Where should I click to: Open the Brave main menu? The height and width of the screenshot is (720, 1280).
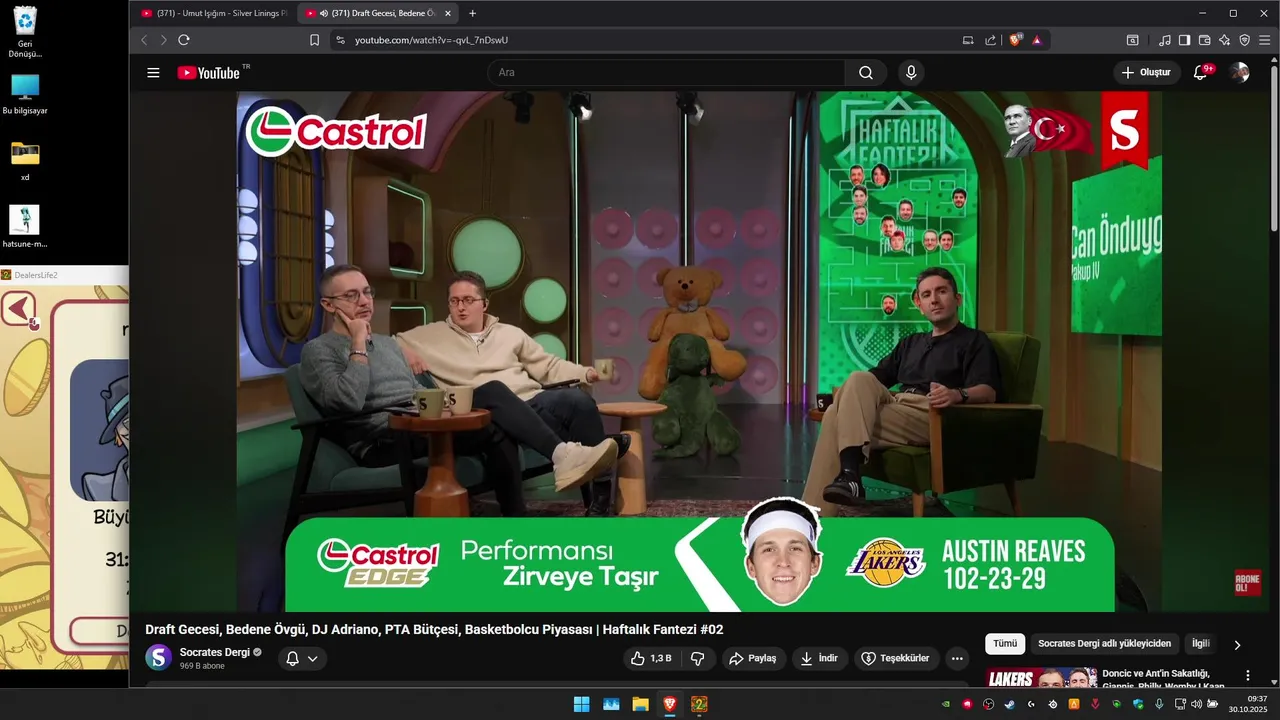pyautogui.click(x=1264, y=40)
